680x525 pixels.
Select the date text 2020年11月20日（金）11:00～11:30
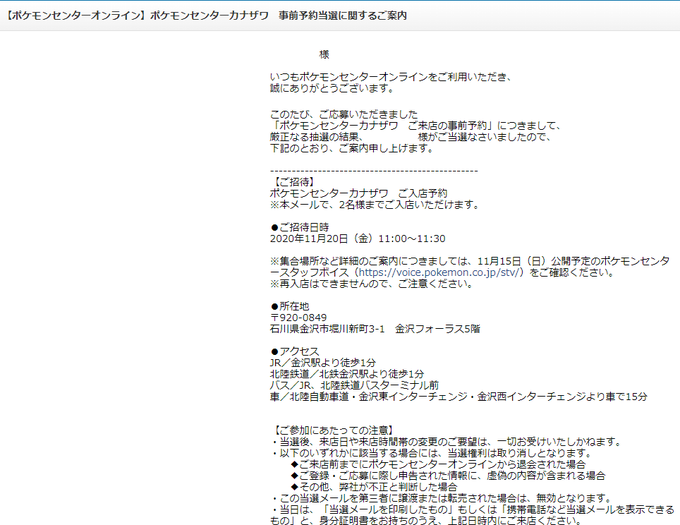358,238
